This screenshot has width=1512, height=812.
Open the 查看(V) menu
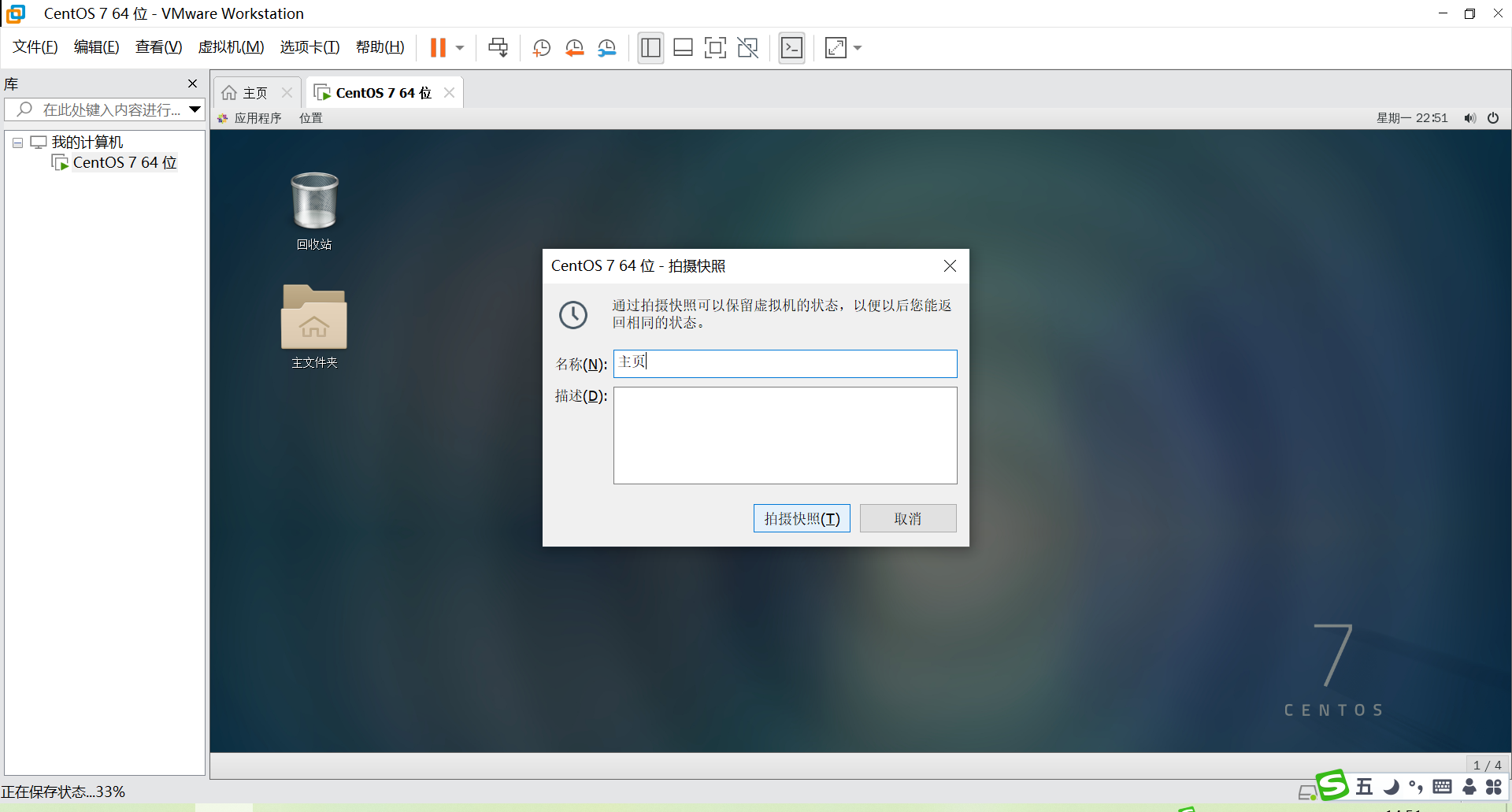click(x=159, y=47)
